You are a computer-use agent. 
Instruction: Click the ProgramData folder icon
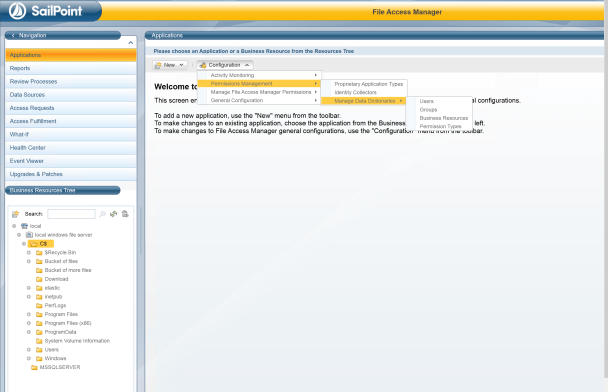(x=39, y=332)
